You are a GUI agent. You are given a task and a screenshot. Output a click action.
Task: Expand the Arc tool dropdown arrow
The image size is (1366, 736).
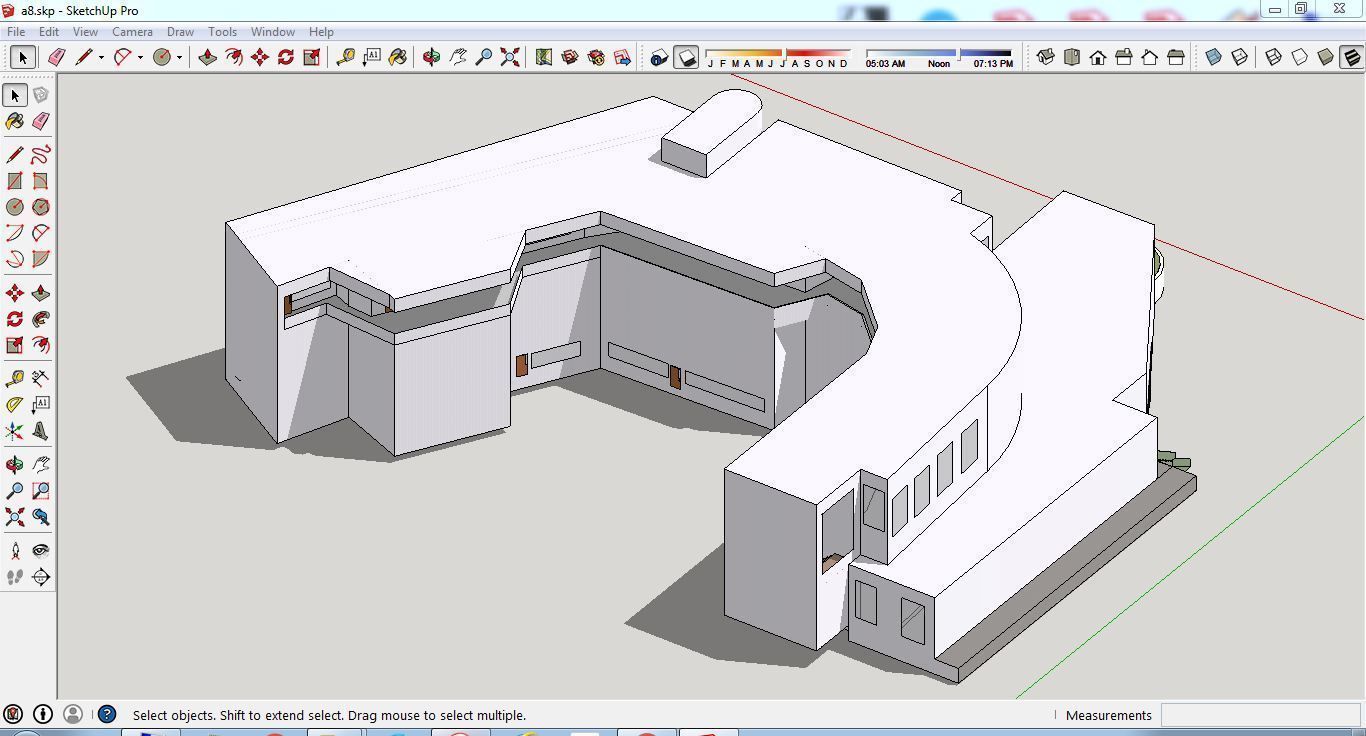pyautogui.click(x=140, y=57)
